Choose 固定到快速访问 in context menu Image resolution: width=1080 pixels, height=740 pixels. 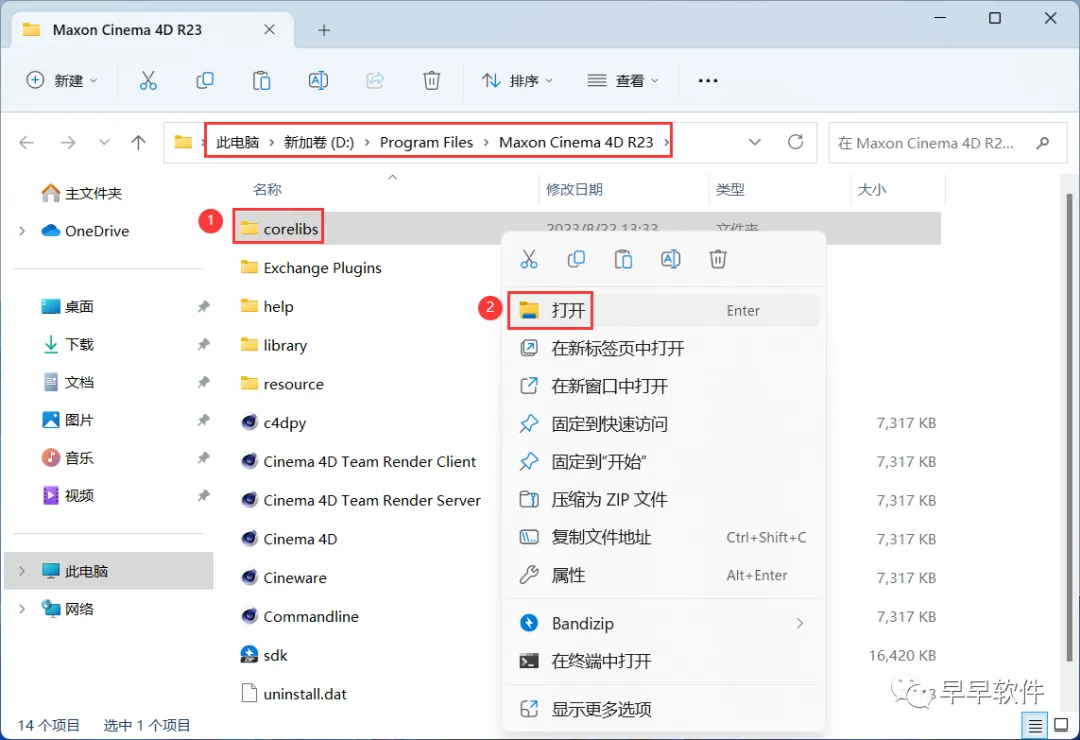[x=665, y=424]
